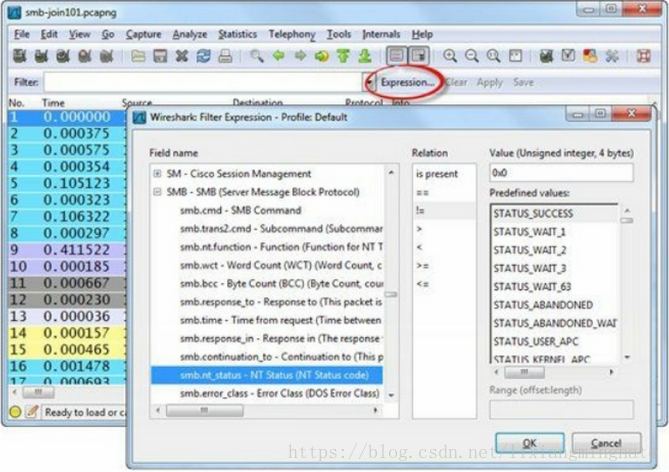
Task: Print packets printer icon
Action: tap(225, 56)
